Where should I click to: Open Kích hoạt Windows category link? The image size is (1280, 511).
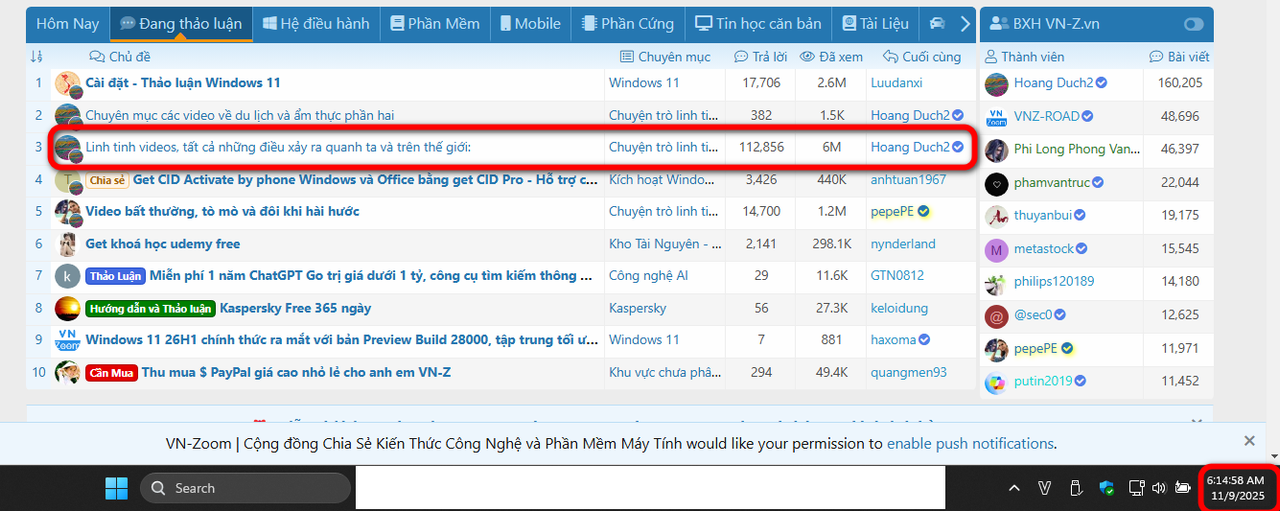(661, 179)
